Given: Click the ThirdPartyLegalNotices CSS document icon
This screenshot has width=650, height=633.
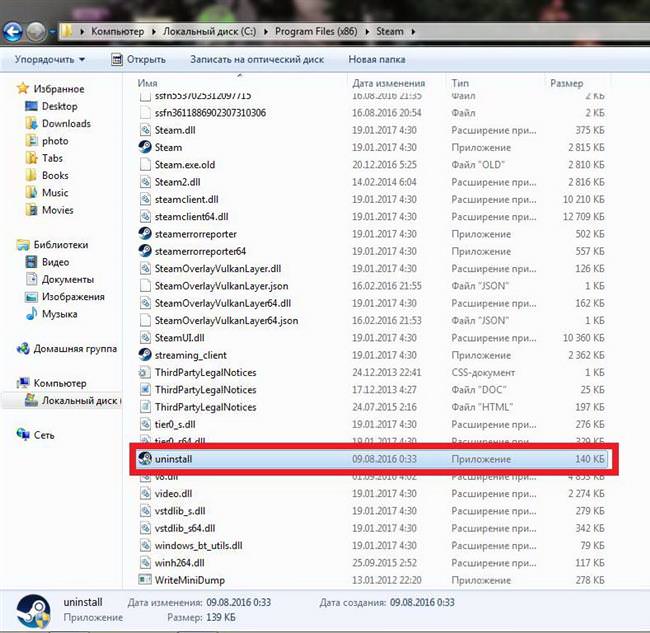Looking at the screenshot, I should click(x=145, y=372).
